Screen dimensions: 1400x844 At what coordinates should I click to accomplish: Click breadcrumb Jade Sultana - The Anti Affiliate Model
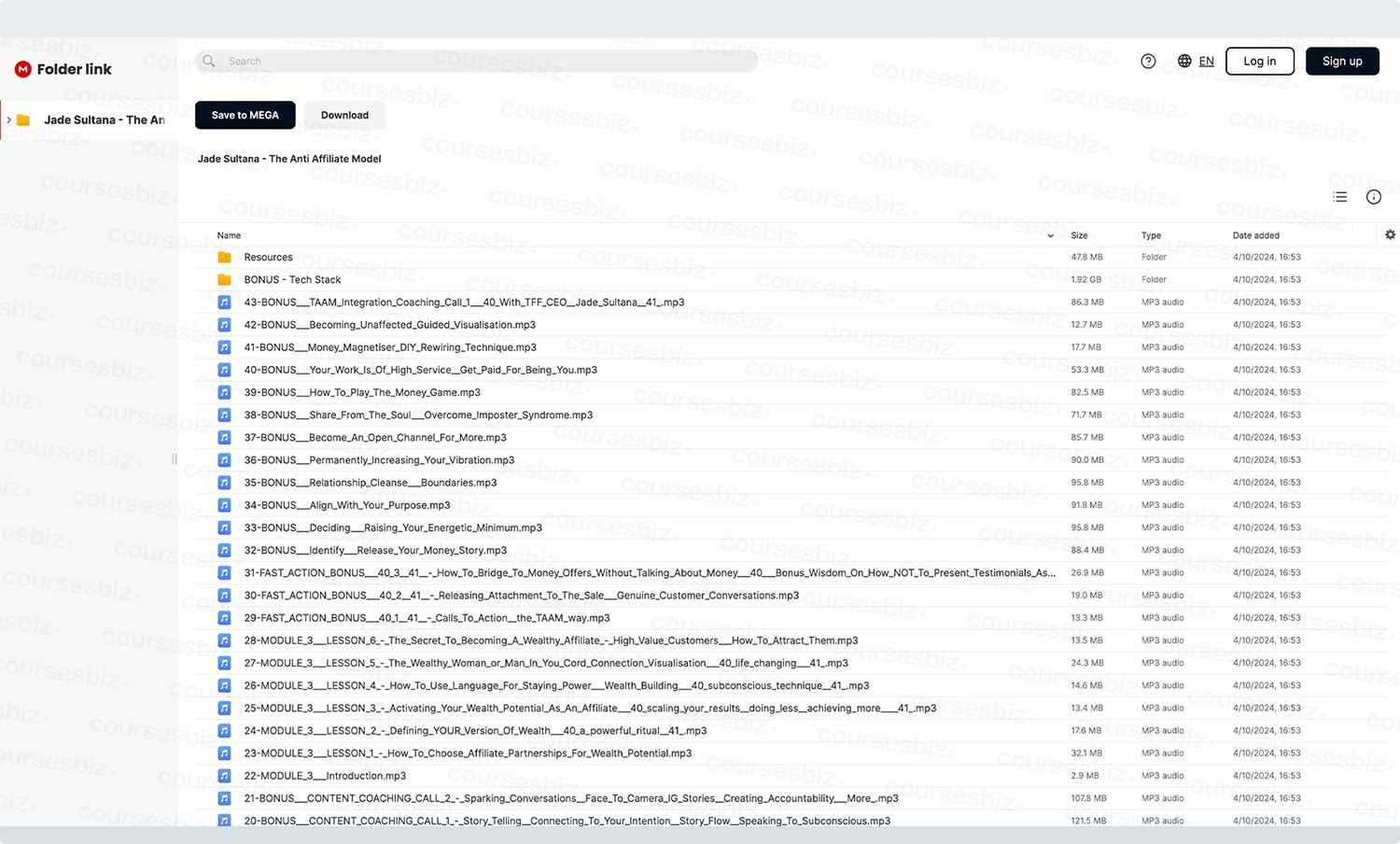point(289,159)
